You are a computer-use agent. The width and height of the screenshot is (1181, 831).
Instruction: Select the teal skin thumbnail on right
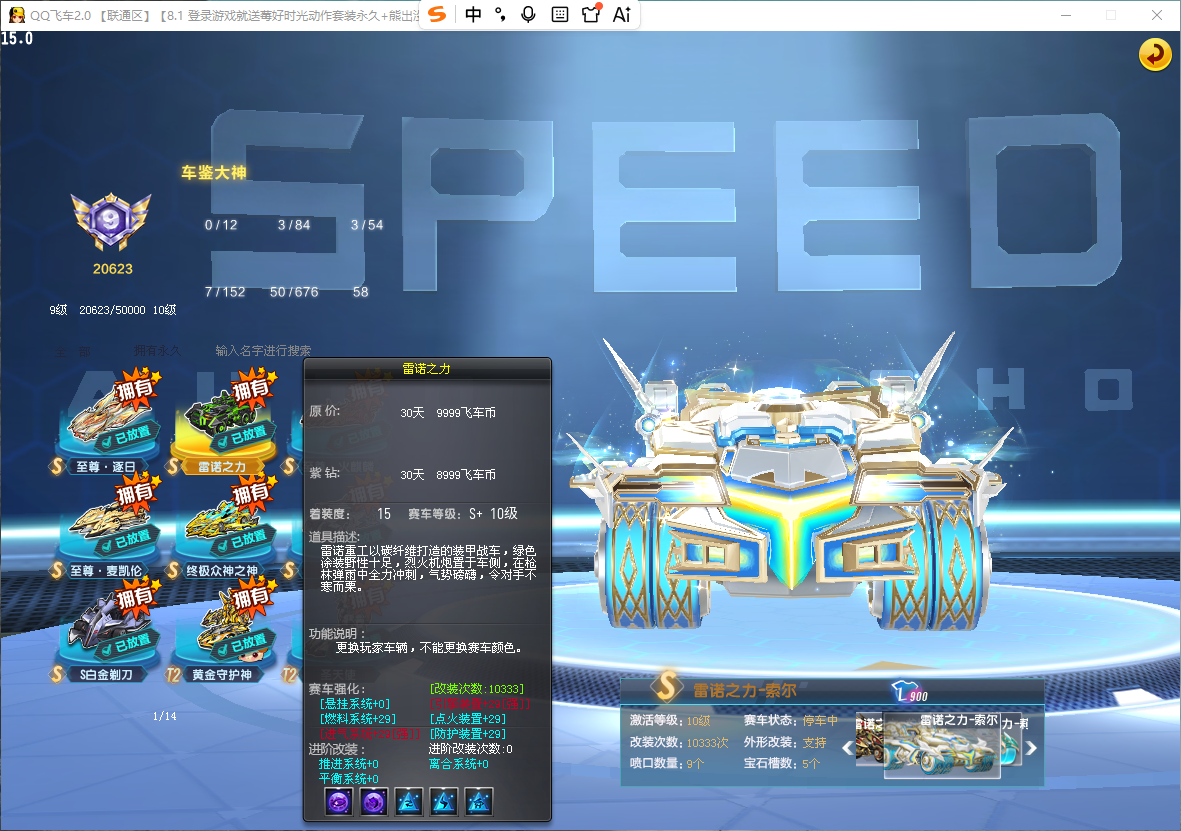click(1011, 740)
